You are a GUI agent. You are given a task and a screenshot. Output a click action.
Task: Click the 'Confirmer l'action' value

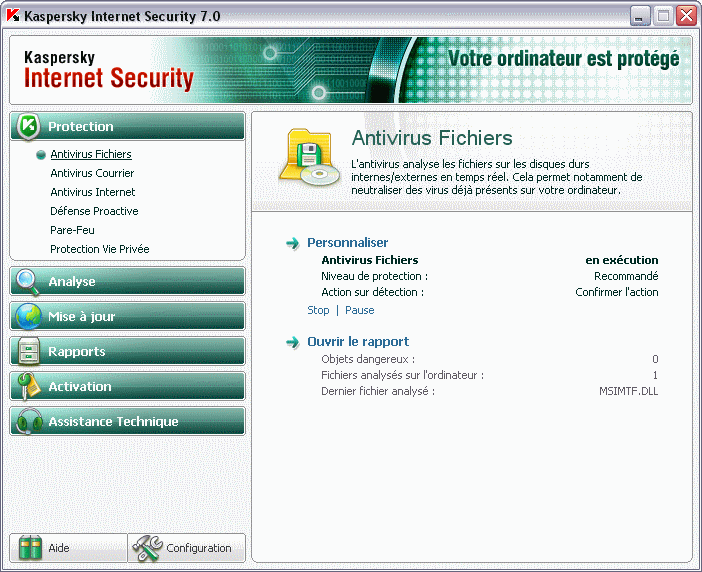(x=616, y=292)
